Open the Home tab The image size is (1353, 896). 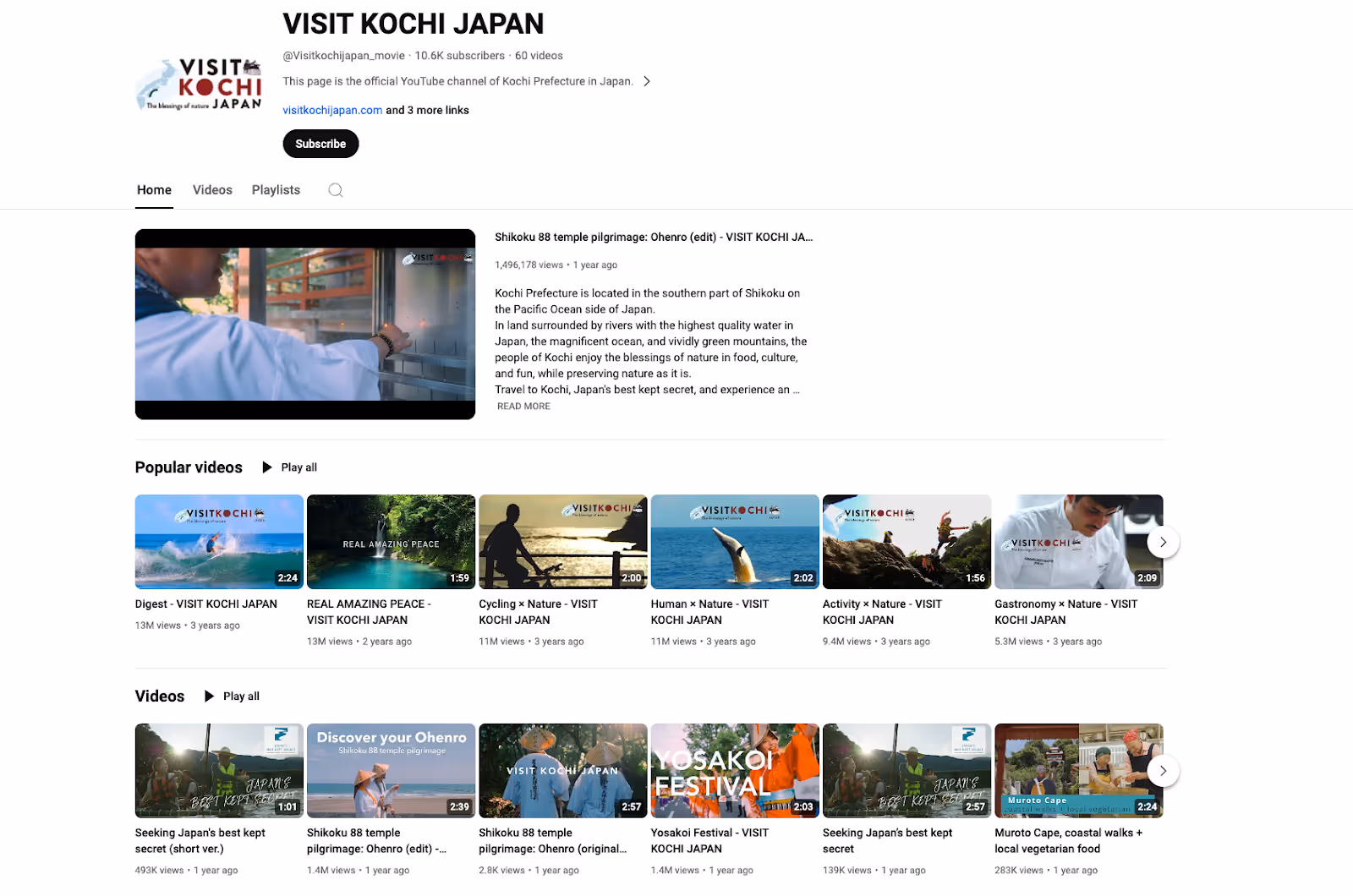pyautogui.click(x=154, y=190)
